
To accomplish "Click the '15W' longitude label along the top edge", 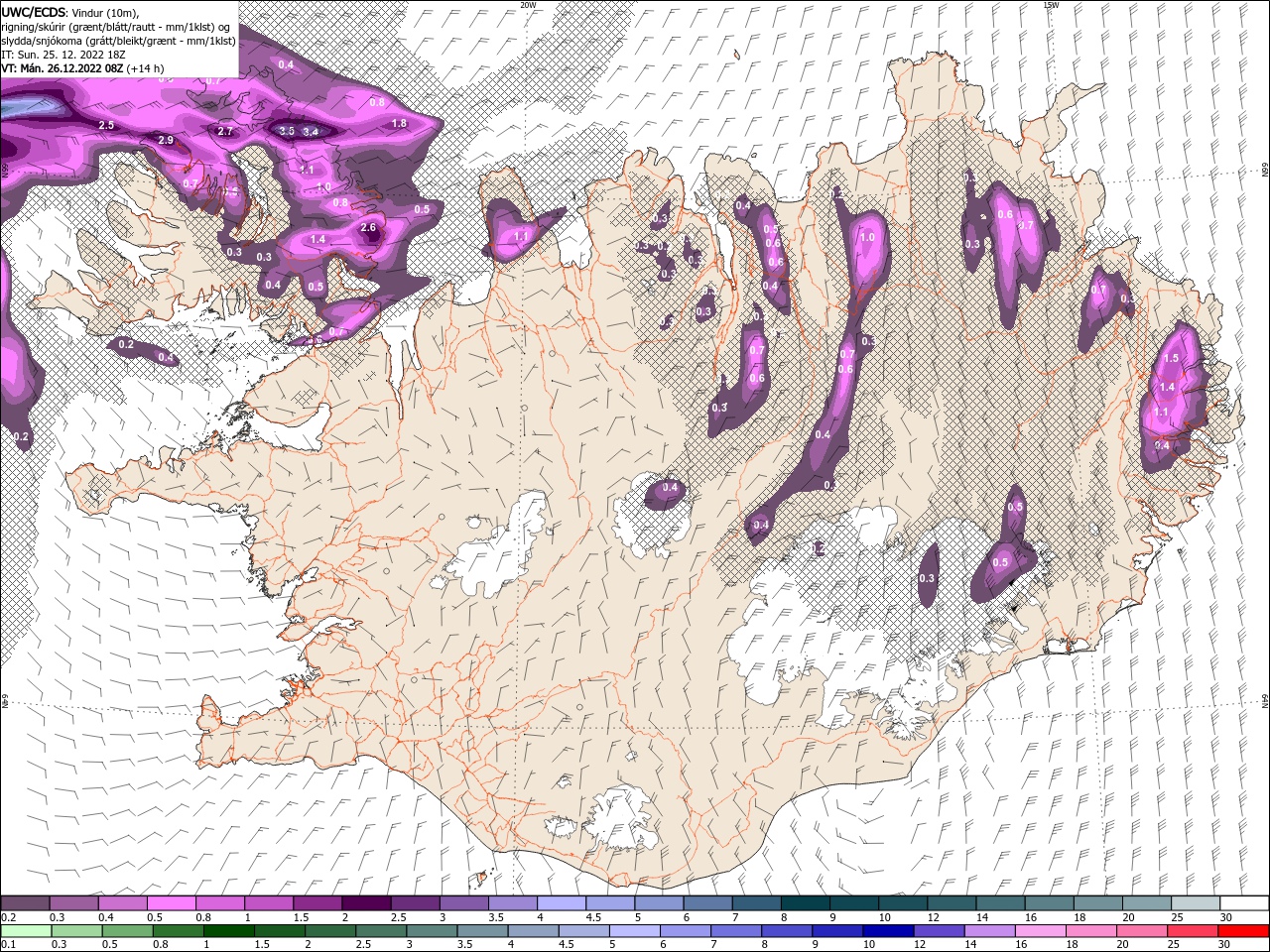I will click(x=1050, y=5).
